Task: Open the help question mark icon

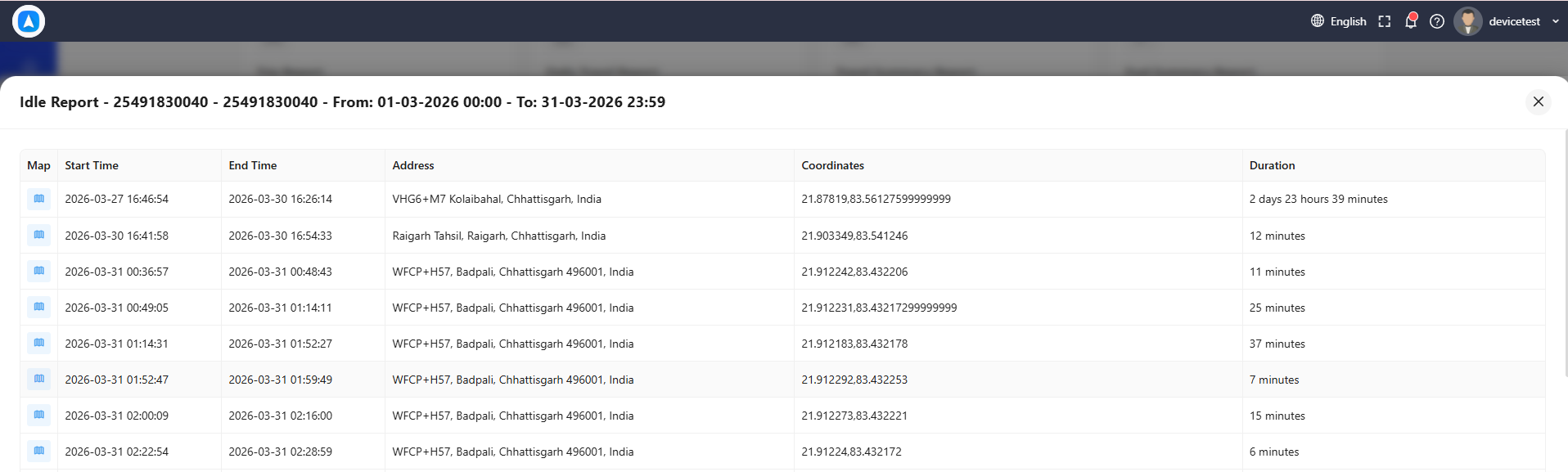Action: click(x=1437, y=21)
